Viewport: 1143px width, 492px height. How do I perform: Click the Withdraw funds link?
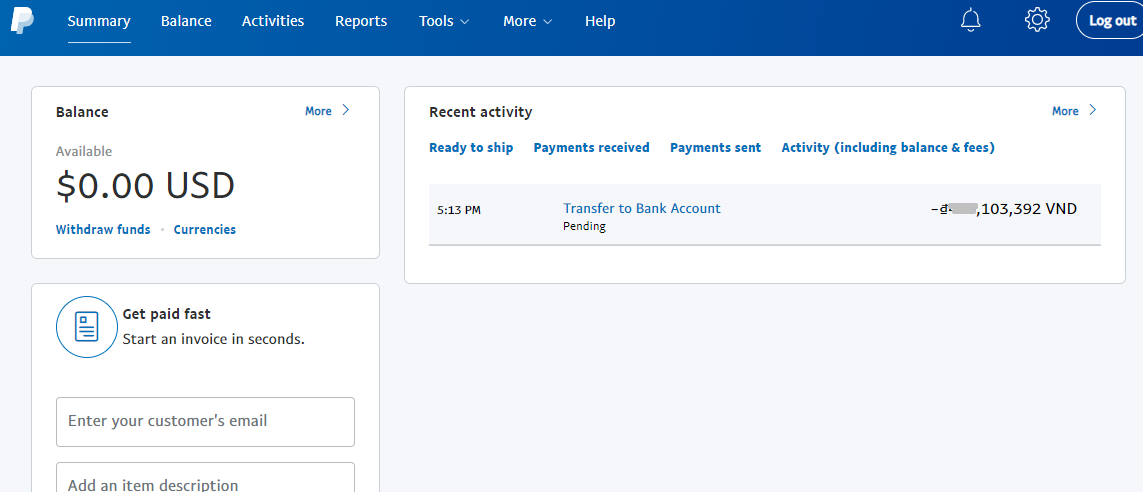[103, 230]
